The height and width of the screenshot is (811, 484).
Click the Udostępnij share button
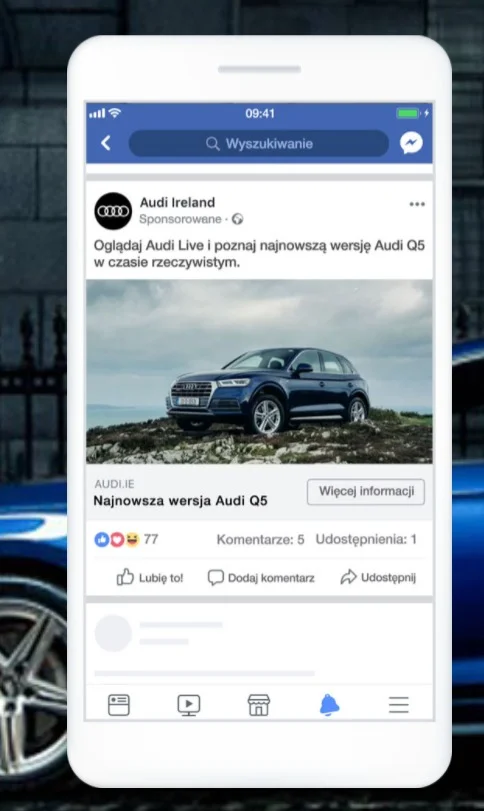pos(378,577)
